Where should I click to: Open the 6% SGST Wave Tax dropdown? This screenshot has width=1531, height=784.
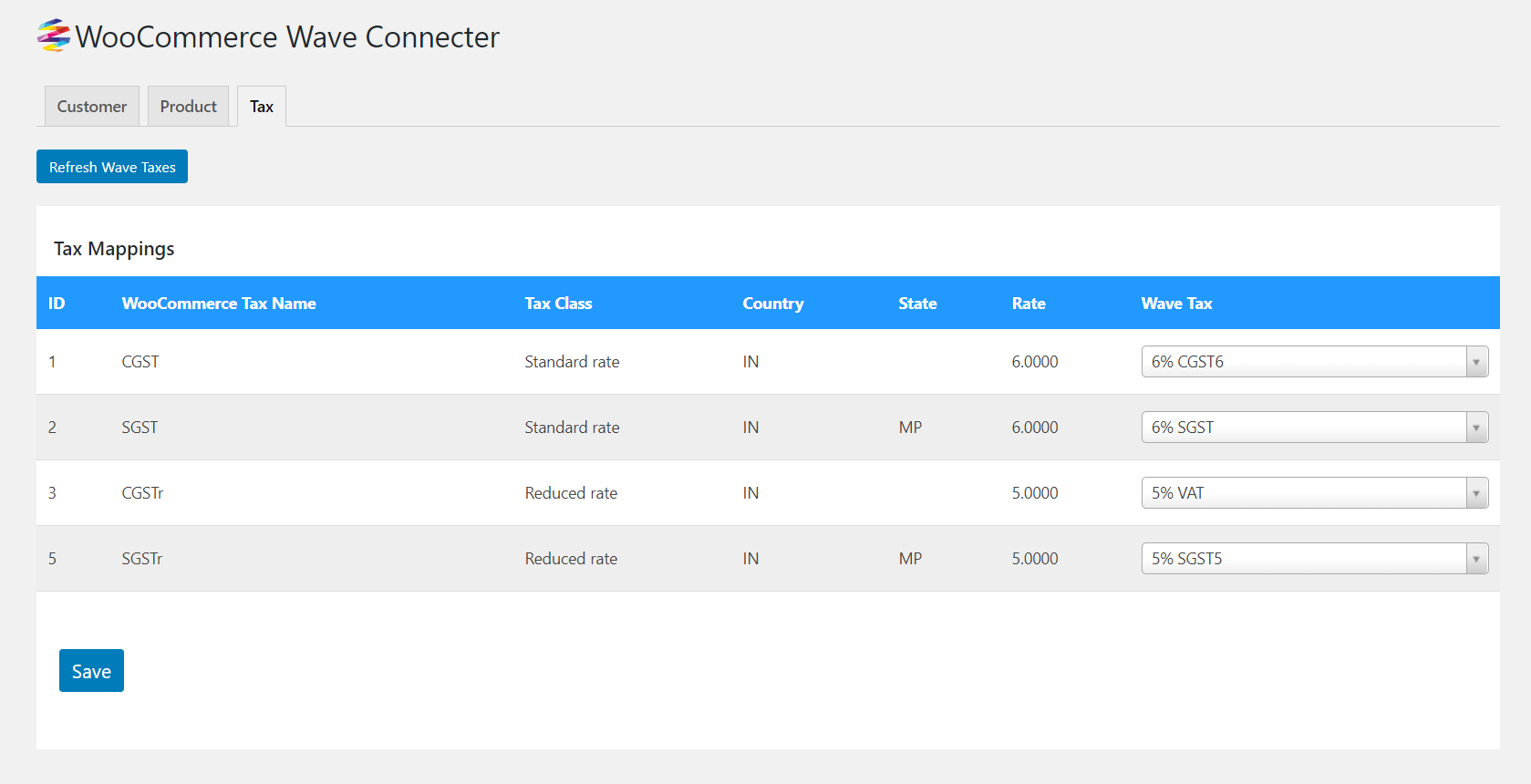[x=1304, y=428]
